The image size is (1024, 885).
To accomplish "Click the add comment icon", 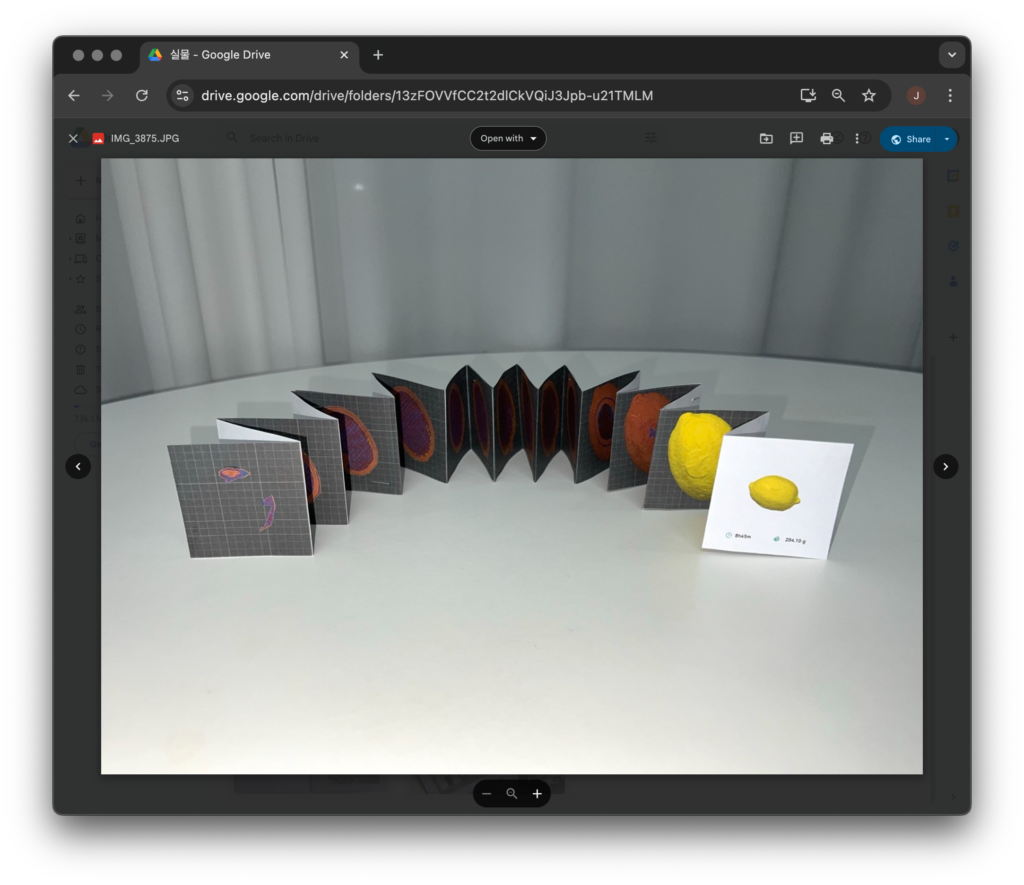I will point(796,139).
